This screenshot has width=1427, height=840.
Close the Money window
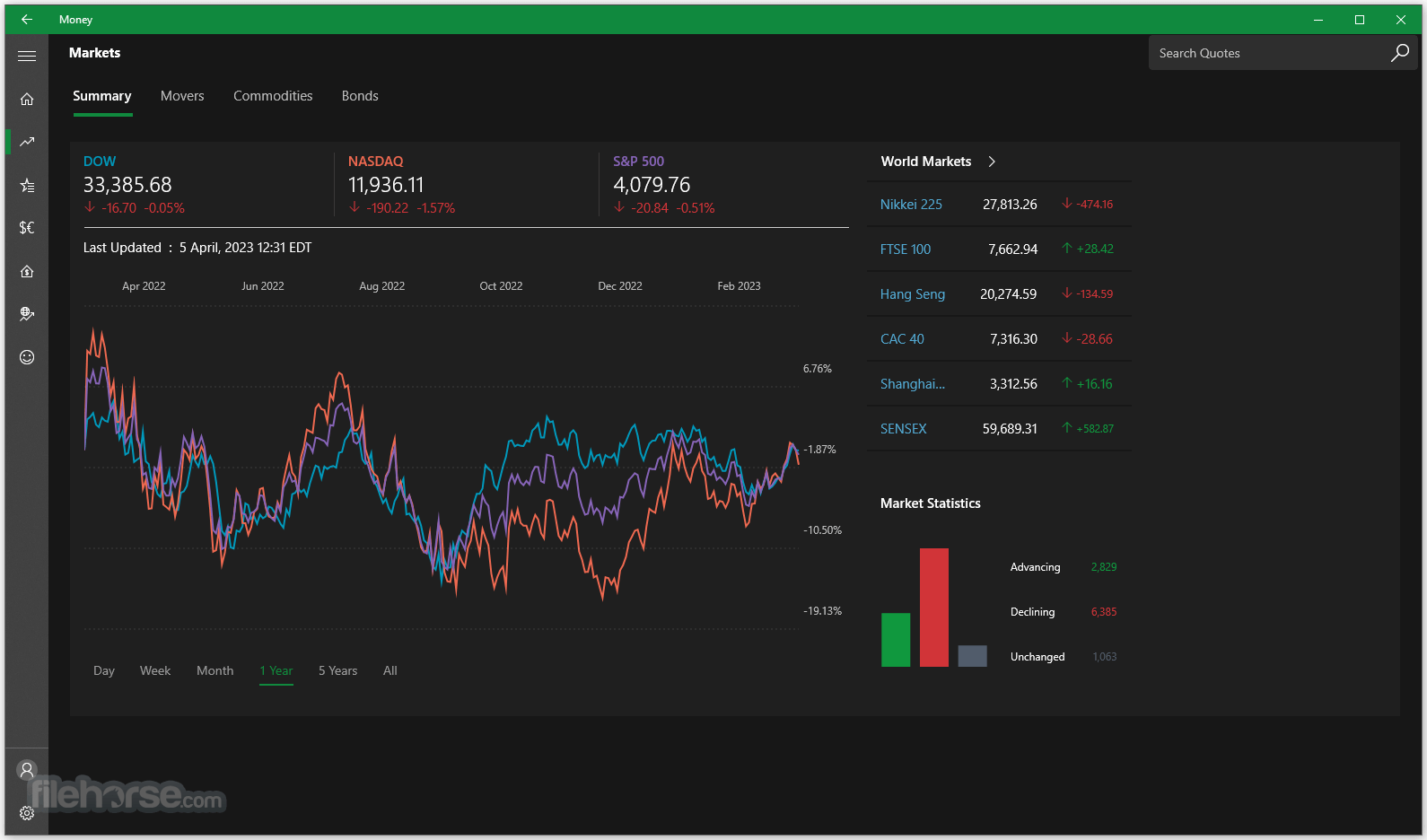click(1401, 19)
